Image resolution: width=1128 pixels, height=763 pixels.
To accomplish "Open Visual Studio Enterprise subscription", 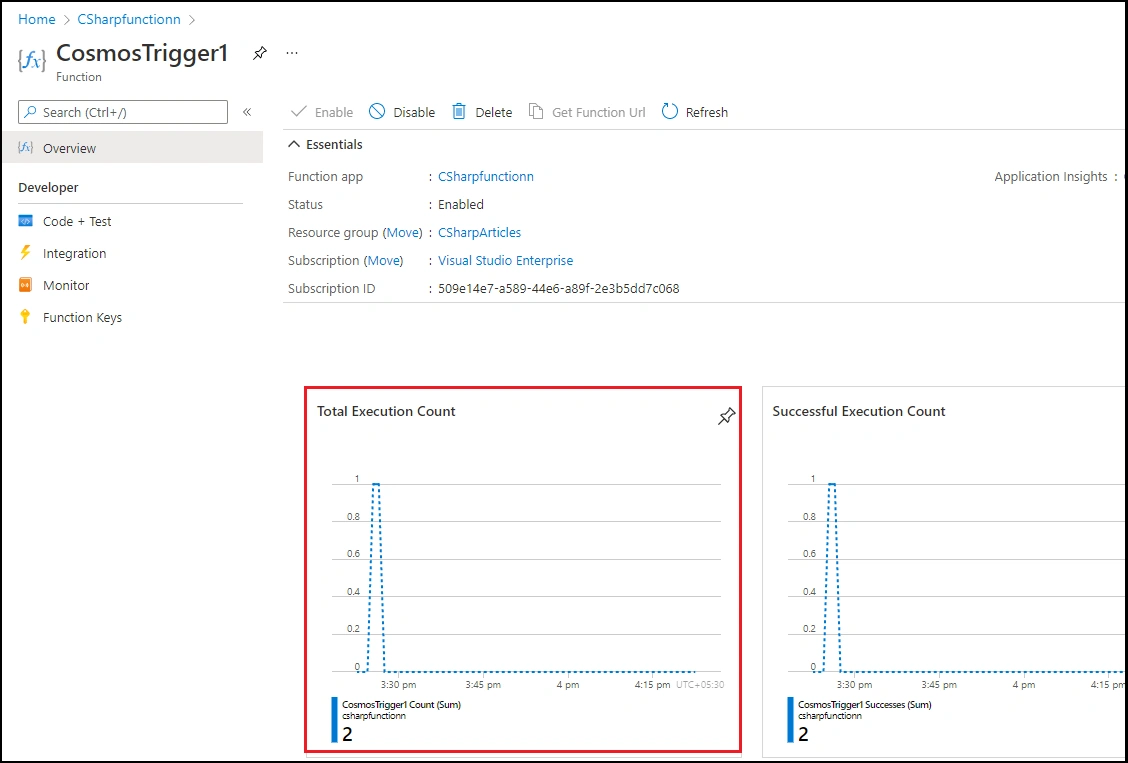I will click(506, 260).
